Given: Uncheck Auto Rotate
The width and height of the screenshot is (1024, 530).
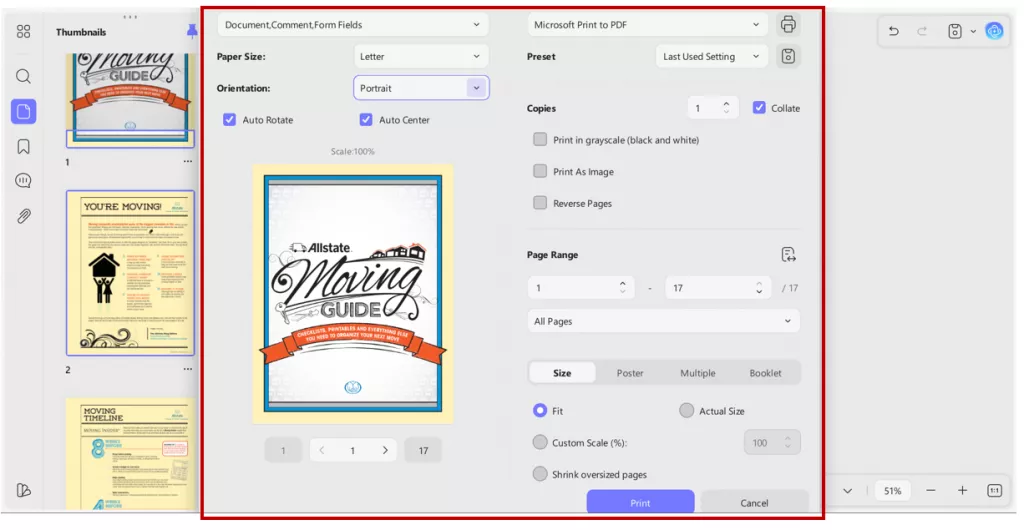Looking at the screenshot, I should 229,119.
